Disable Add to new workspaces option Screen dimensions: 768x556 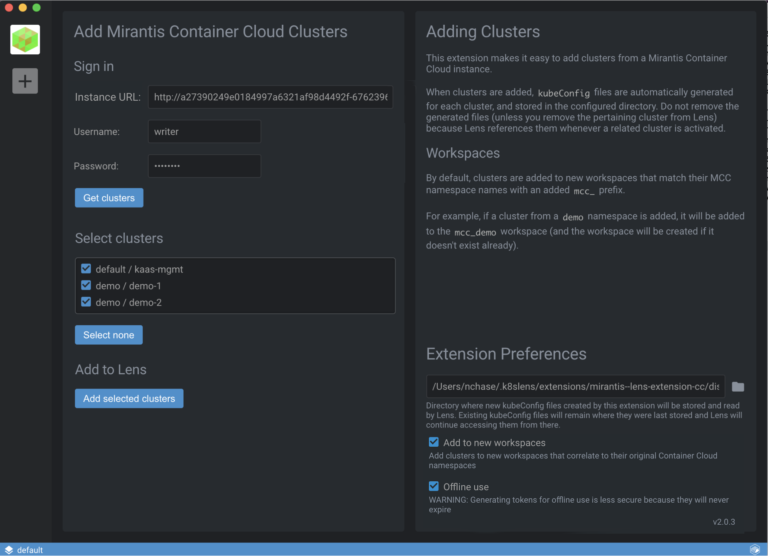[434, 442]
